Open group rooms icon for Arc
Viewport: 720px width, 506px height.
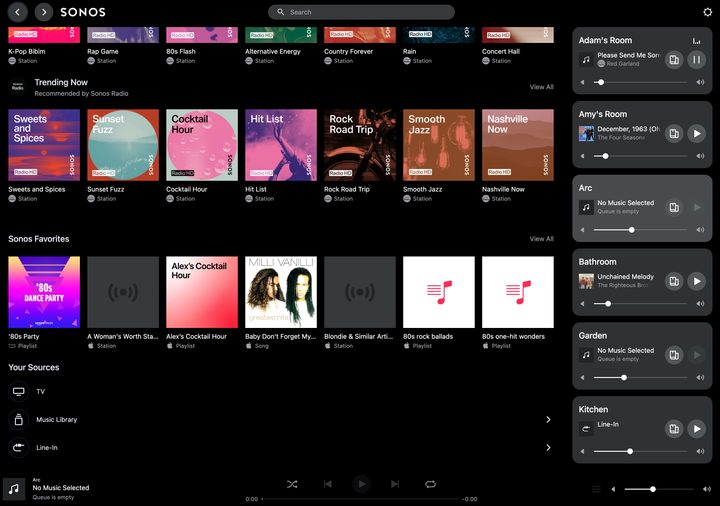pyautogui.click(x=674, y=208)
